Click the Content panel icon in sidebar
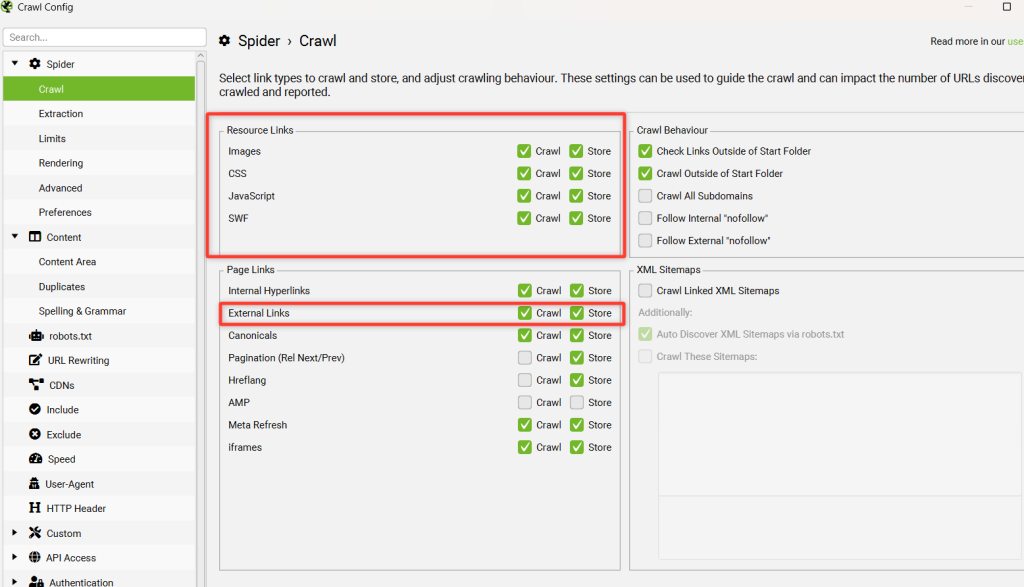 tap(35, 236)
